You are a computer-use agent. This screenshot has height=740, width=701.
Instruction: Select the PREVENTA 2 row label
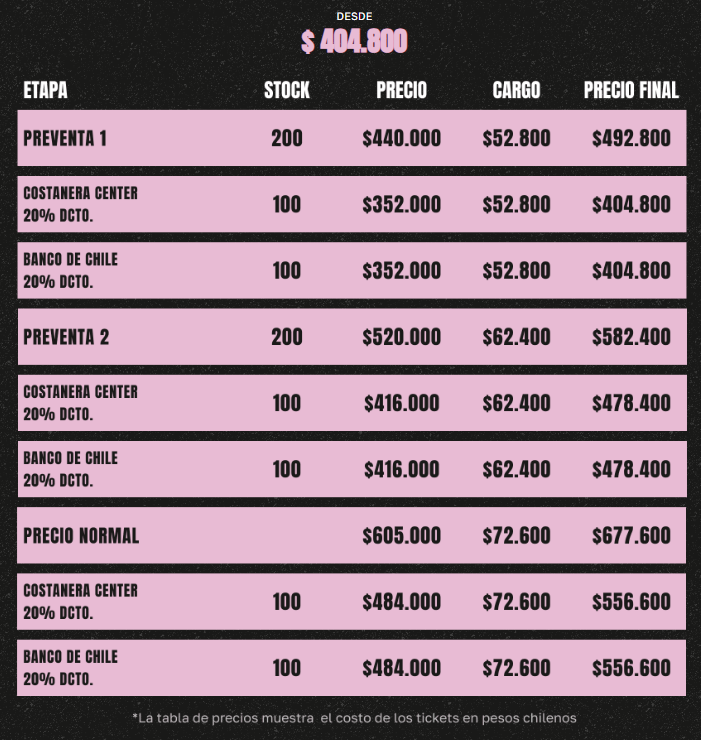click(65, 337)
